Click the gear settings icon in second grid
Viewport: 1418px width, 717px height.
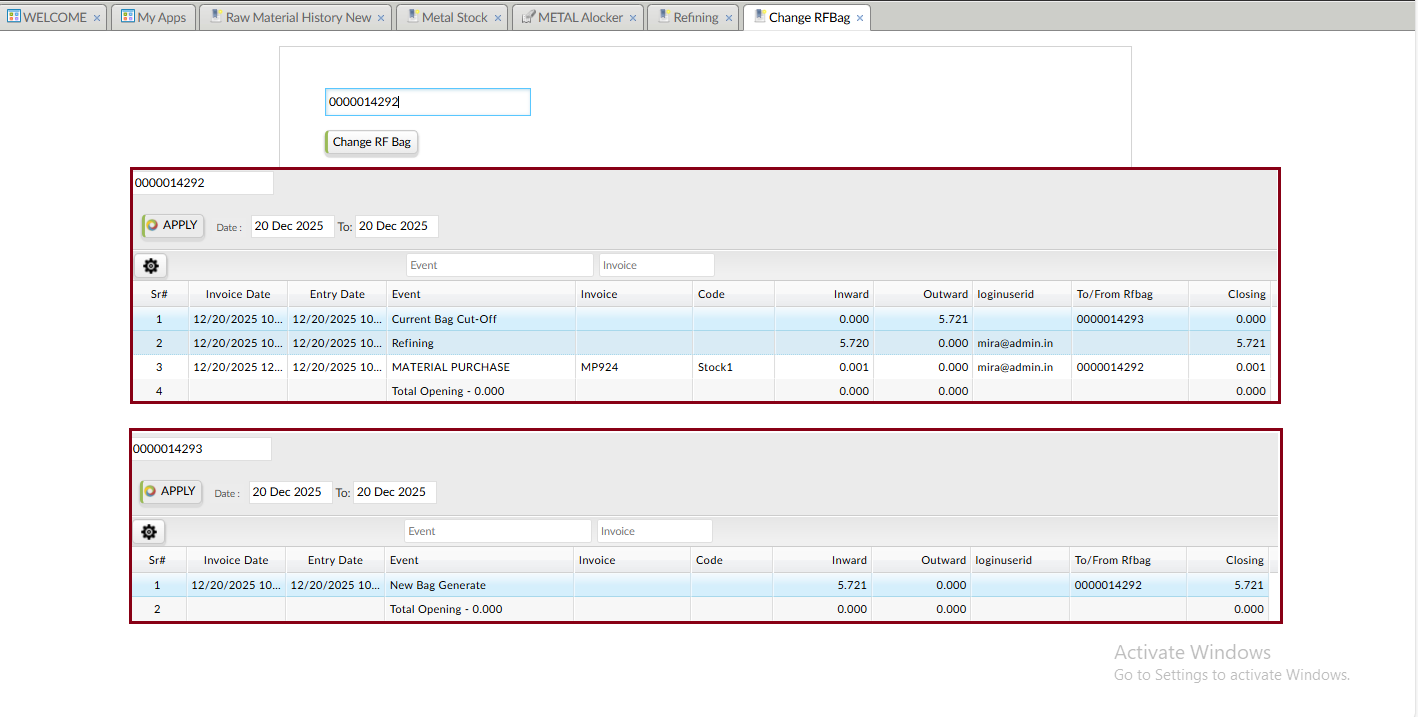(x=149, y=532)
